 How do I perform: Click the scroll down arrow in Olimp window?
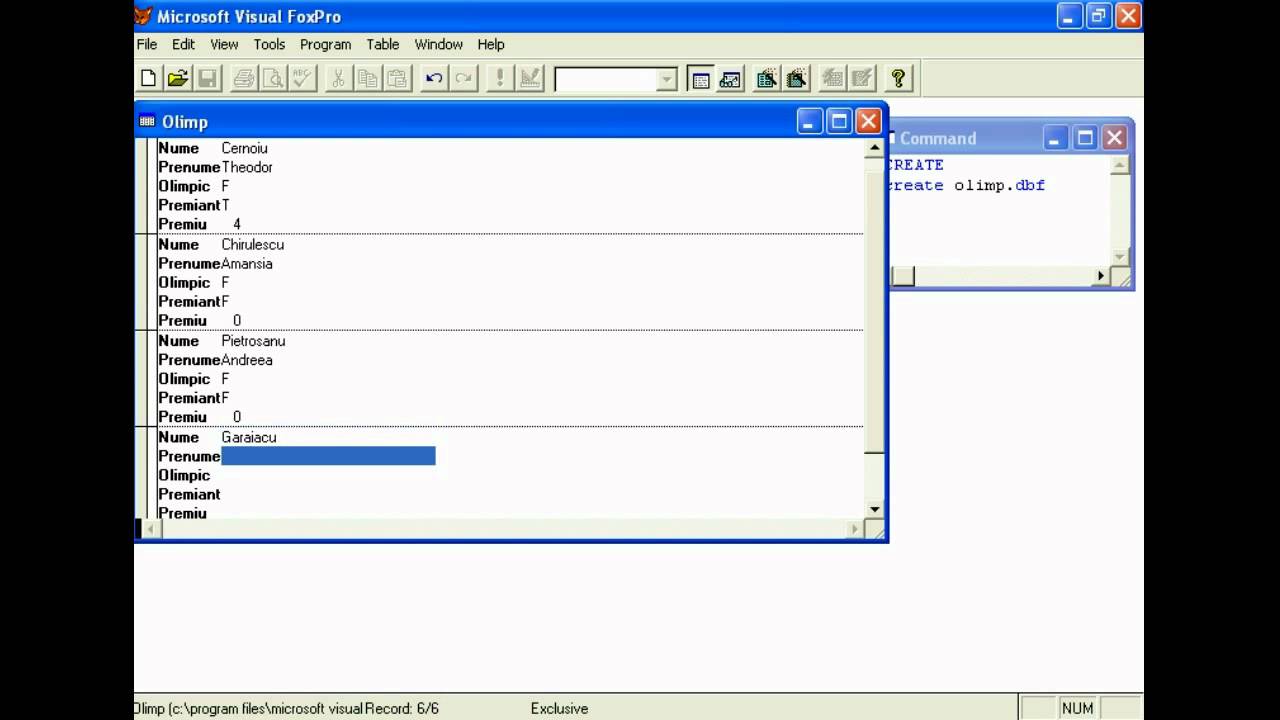(875, 509)
